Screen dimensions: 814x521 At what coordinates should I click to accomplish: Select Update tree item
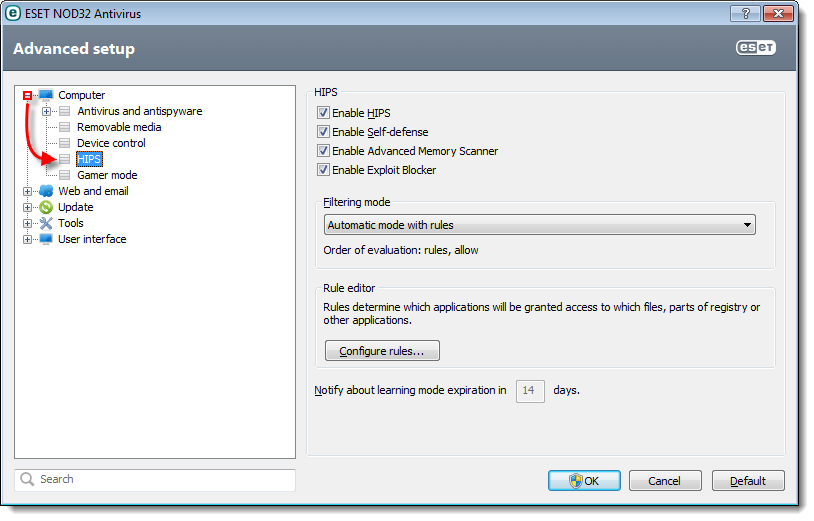click(76, 207)
